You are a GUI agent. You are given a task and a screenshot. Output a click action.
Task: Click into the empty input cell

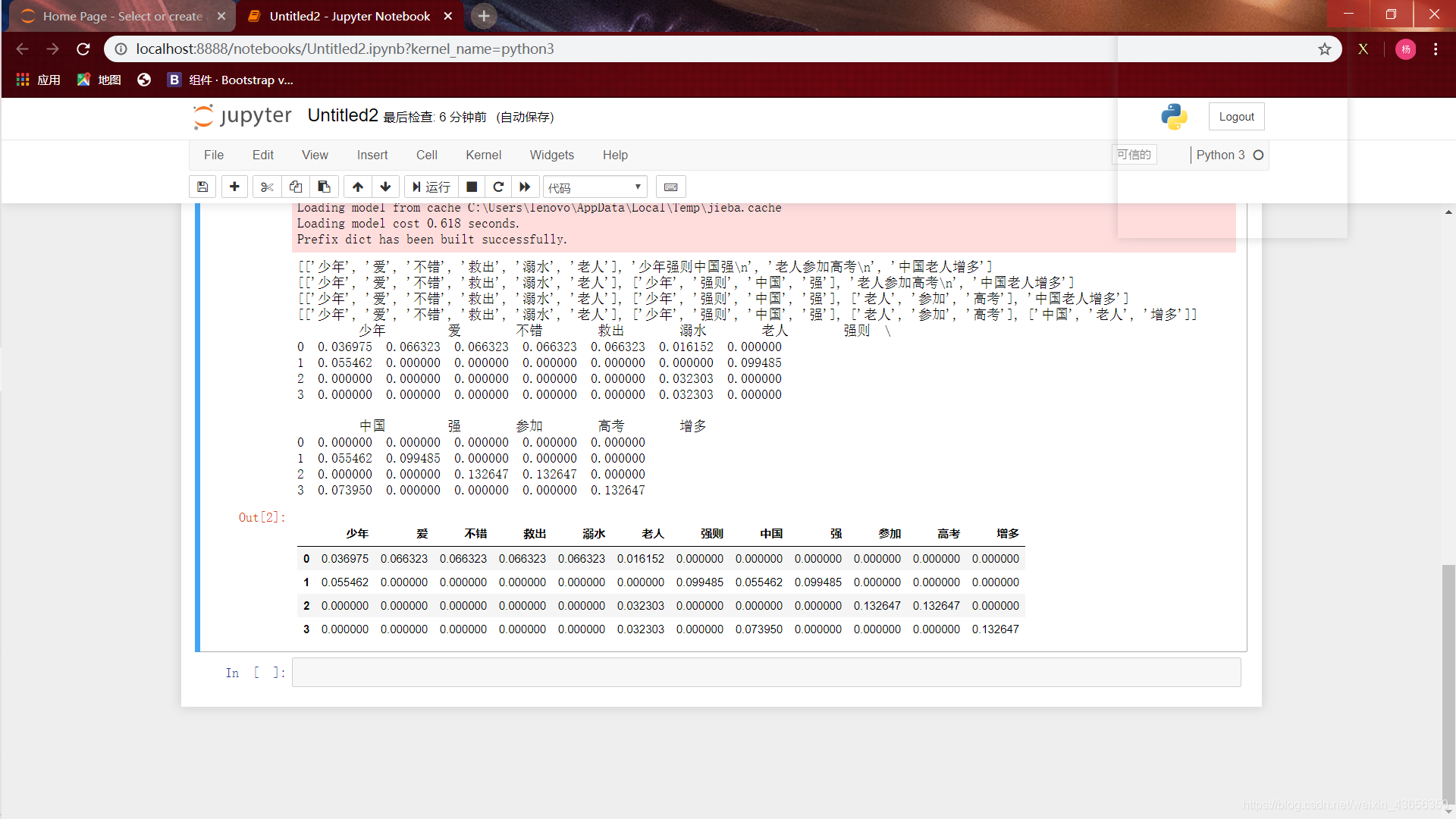click(x=766, y=673)
